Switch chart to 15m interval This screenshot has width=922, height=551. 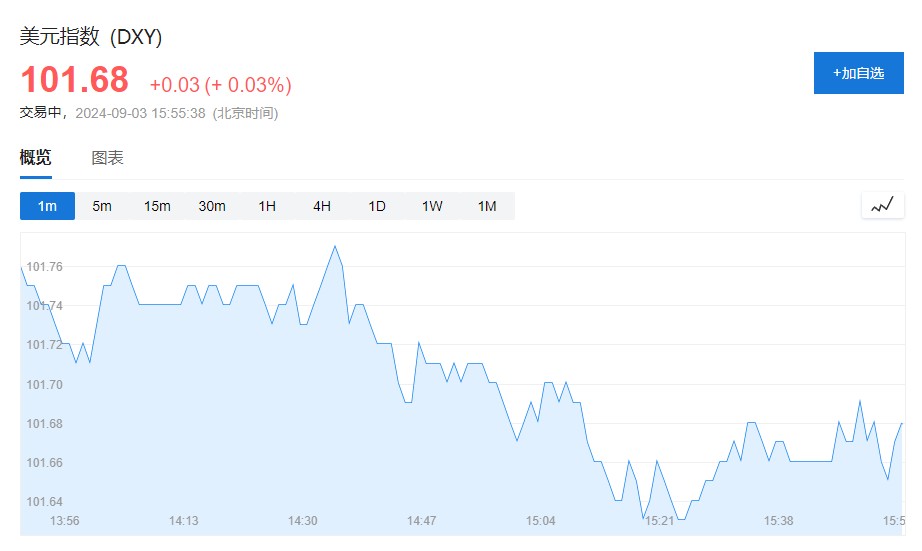tap(157, 206)
